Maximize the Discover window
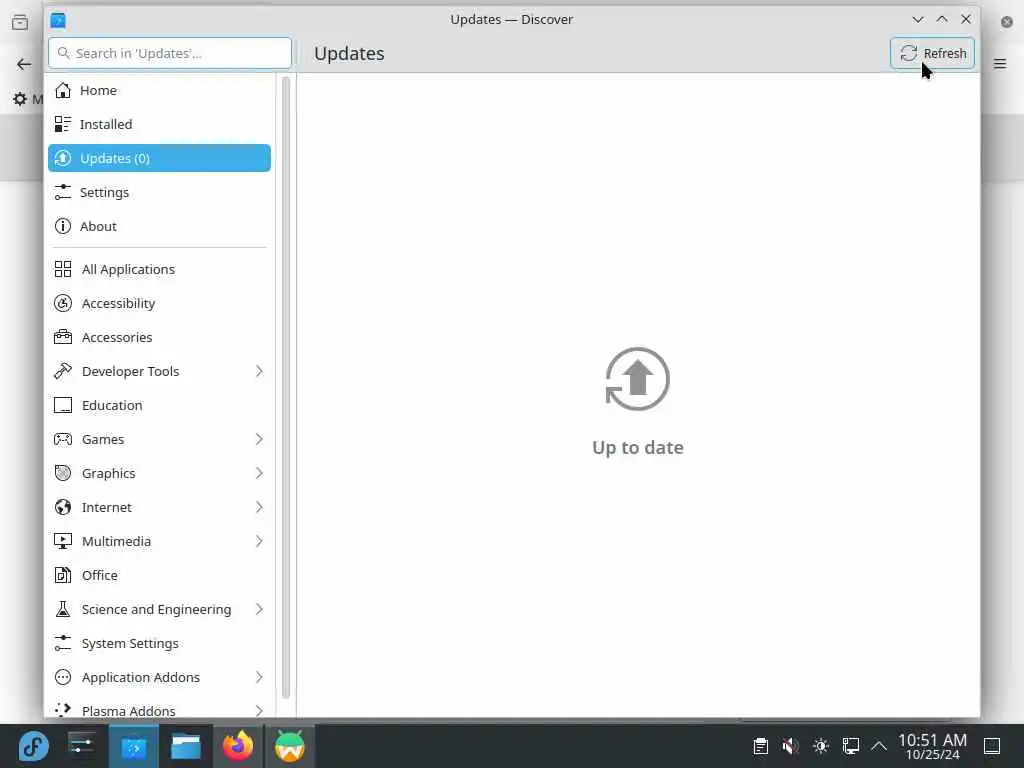The image size is (1024, 768). click(942, 20)
